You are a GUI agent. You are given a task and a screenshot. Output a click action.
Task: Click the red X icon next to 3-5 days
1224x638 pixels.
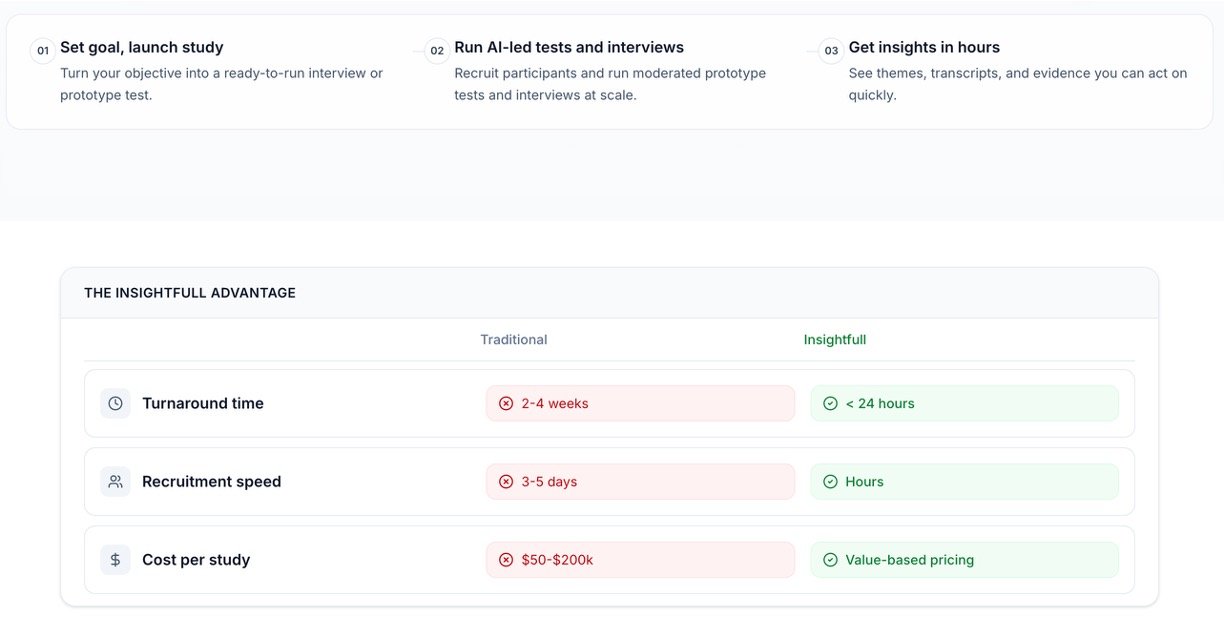point(506,481)
